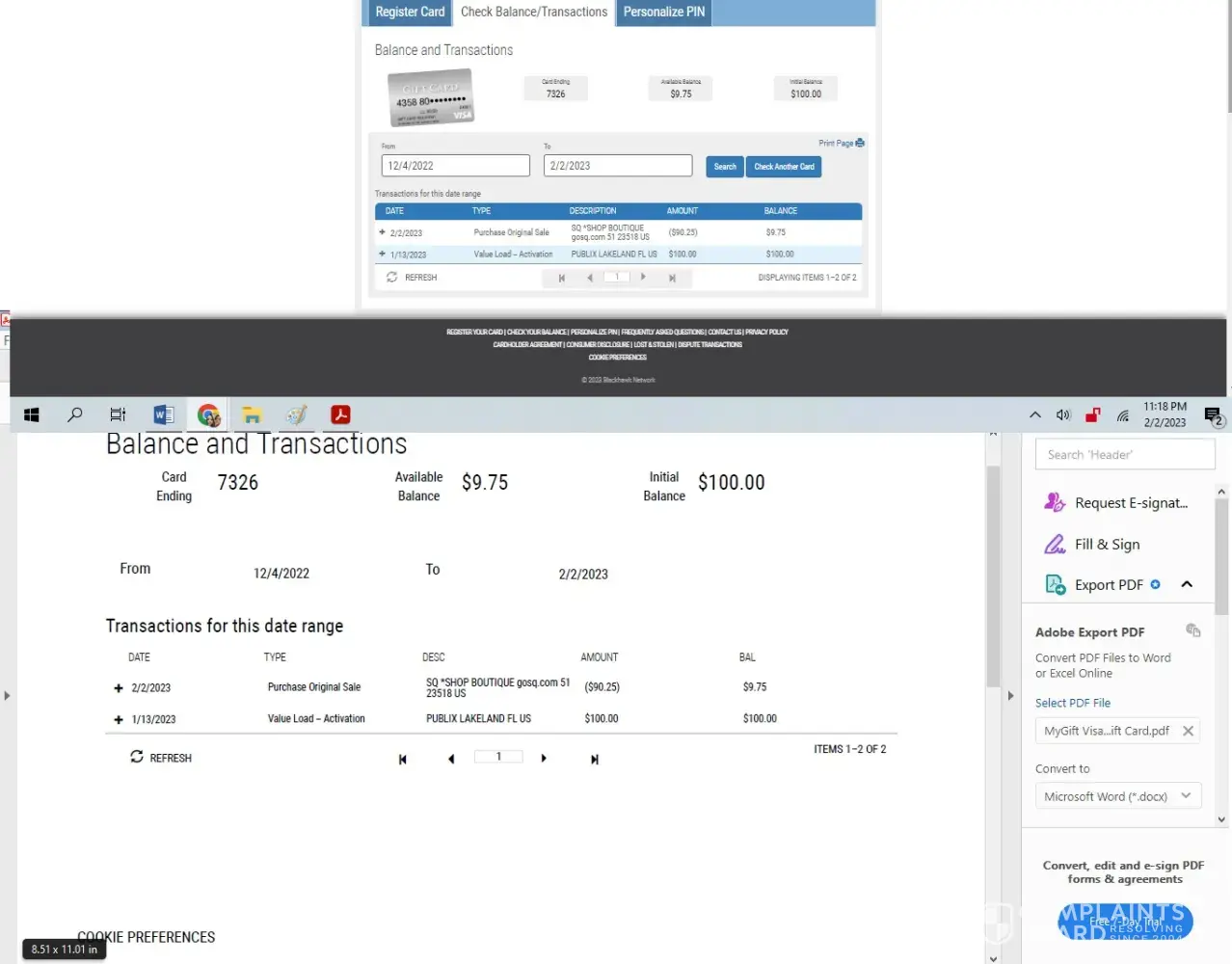Click the Check Another Card button
1232x964 pixels.
[x=784, y=167]
